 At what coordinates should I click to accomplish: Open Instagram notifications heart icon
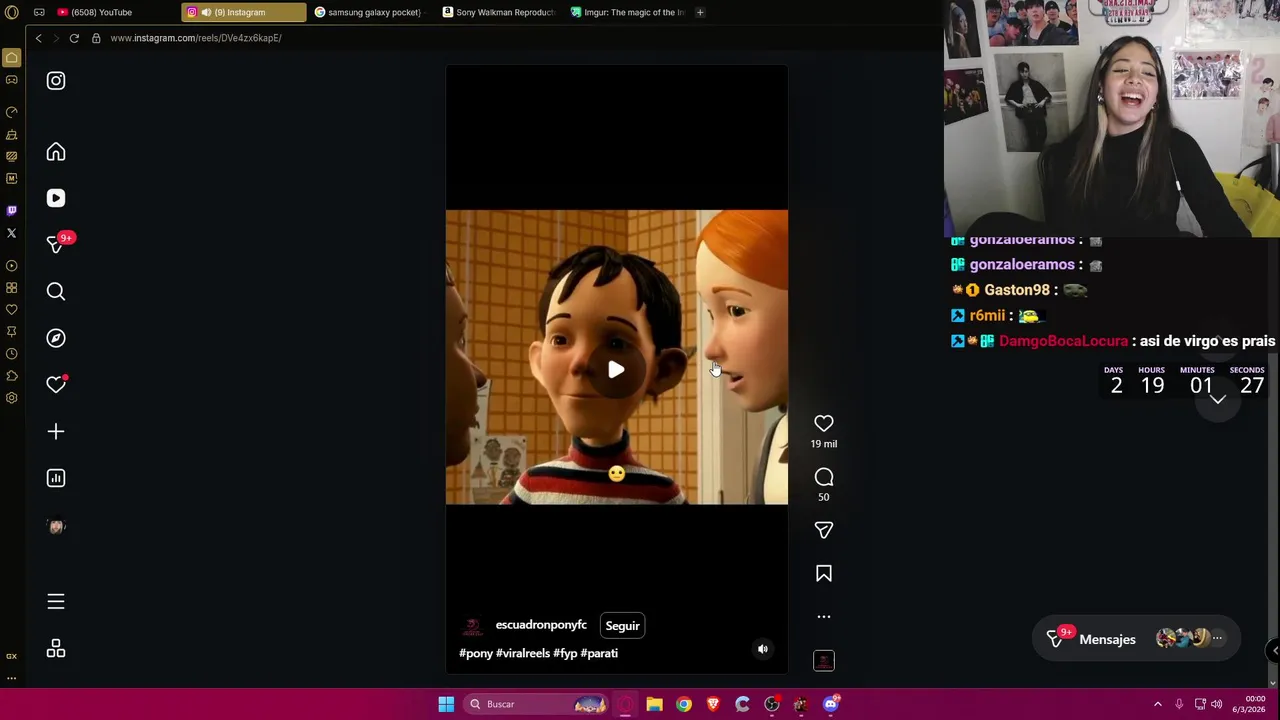56,385
